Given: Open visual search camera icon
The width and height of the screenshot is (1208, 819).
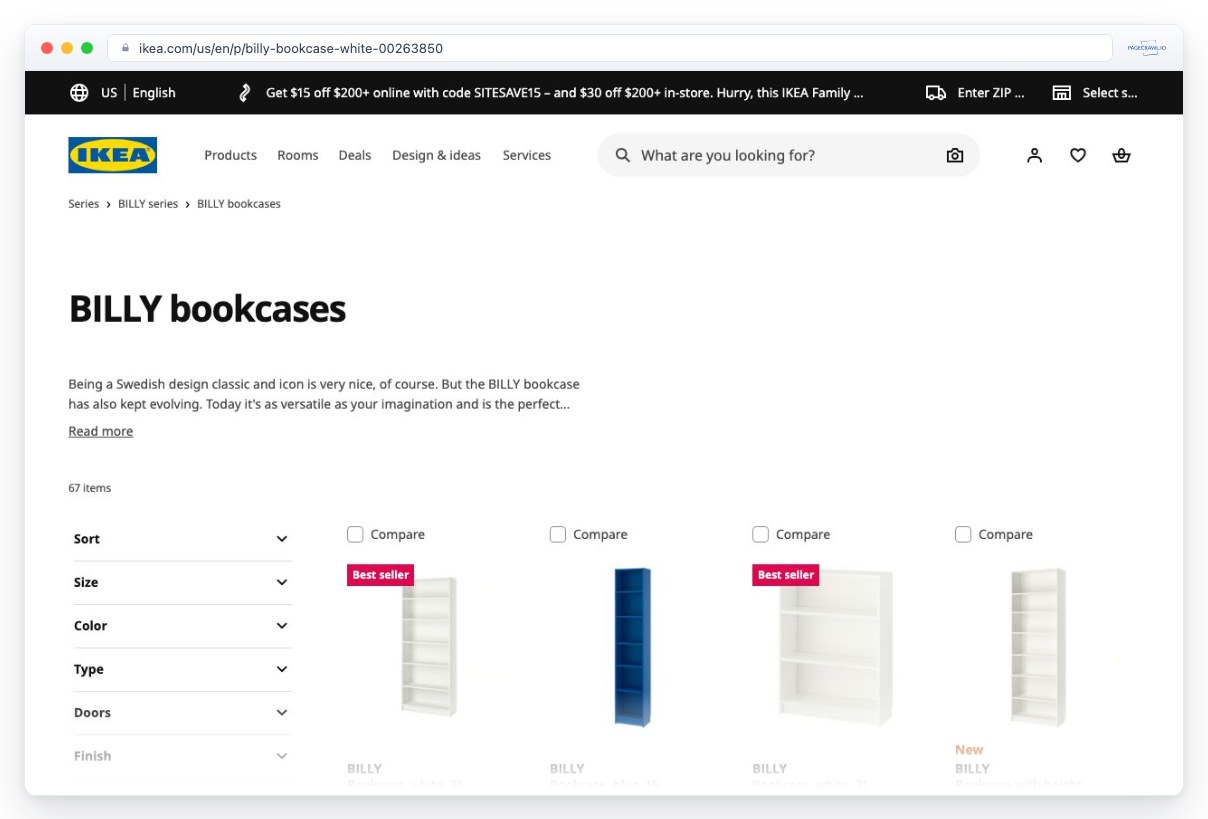Looking at the screenshot, I should (x=955, y=155).
